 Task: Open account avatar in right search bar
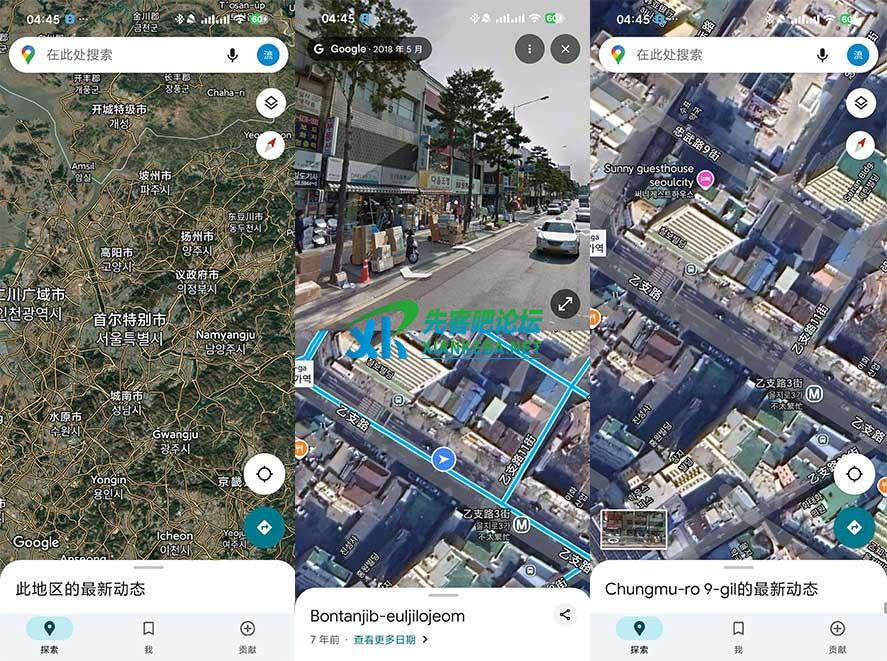[857, 55]
